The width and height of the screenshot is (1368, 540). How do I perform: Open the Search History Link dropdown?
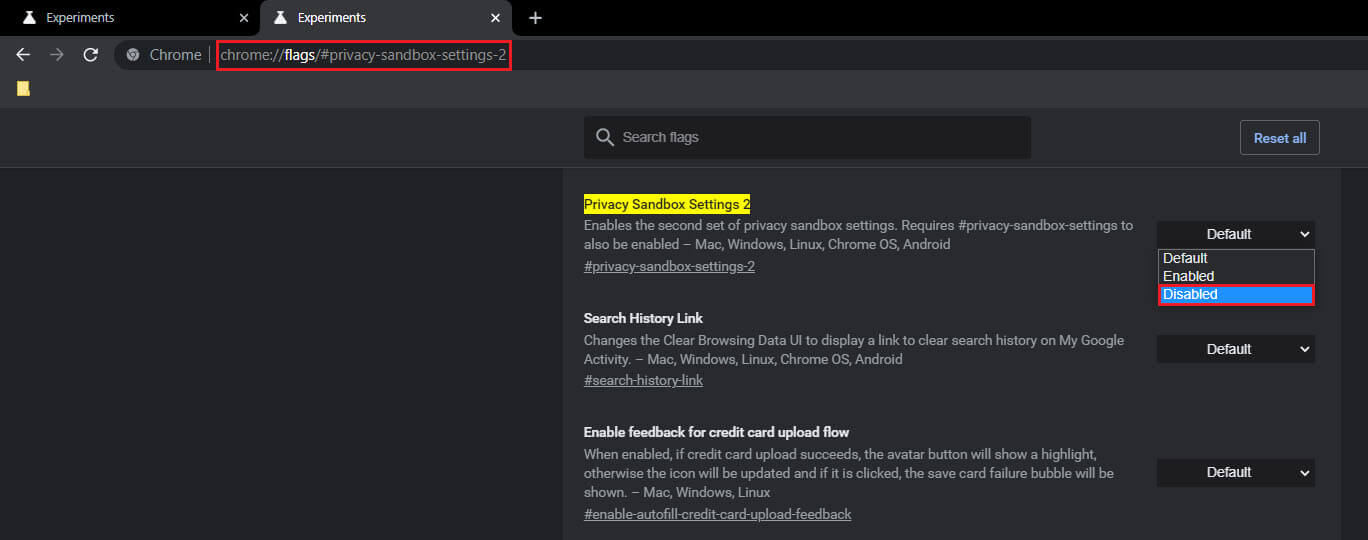point(1236,349)
